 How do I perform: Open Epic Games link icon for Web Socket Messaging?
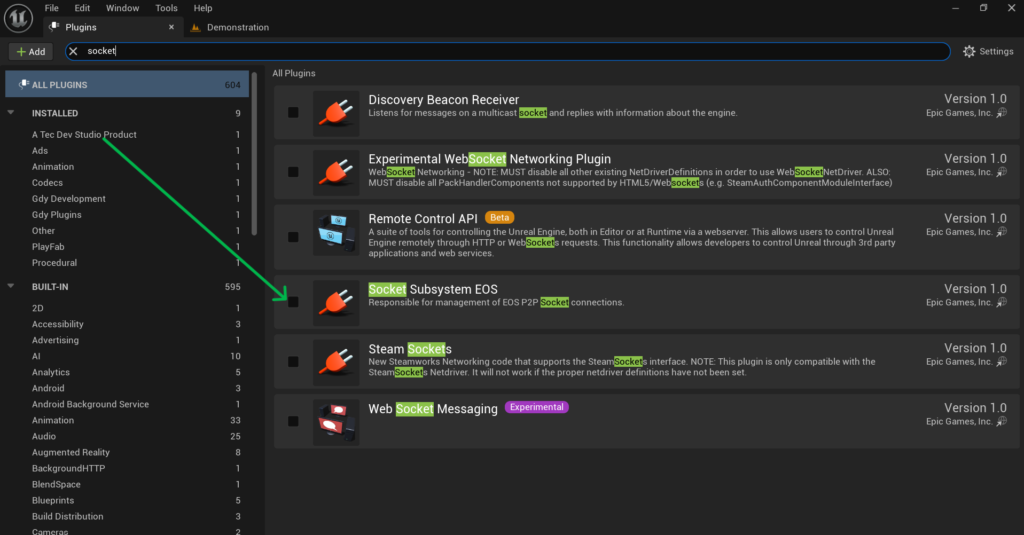coord(1002,422)
